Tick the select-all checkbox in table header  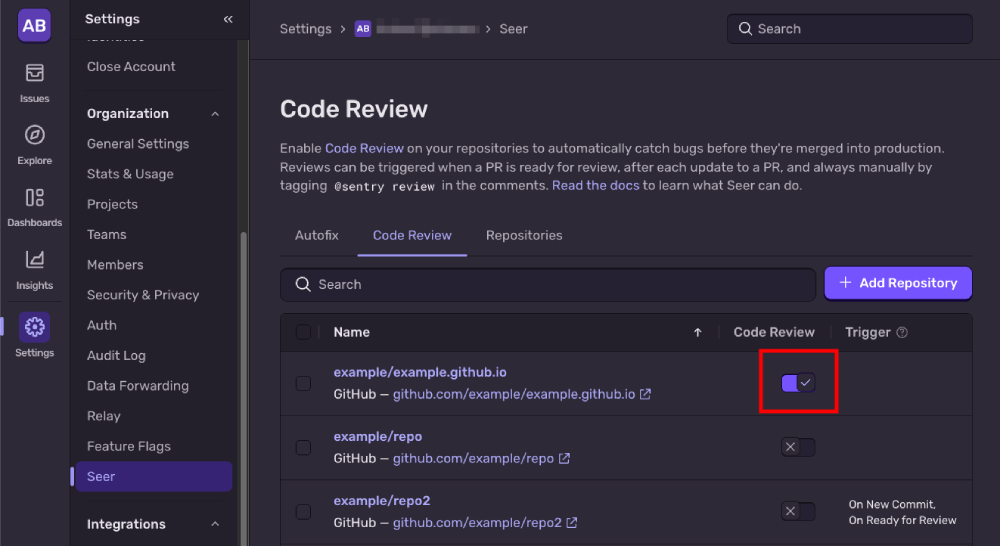click(x=304, y=332)
